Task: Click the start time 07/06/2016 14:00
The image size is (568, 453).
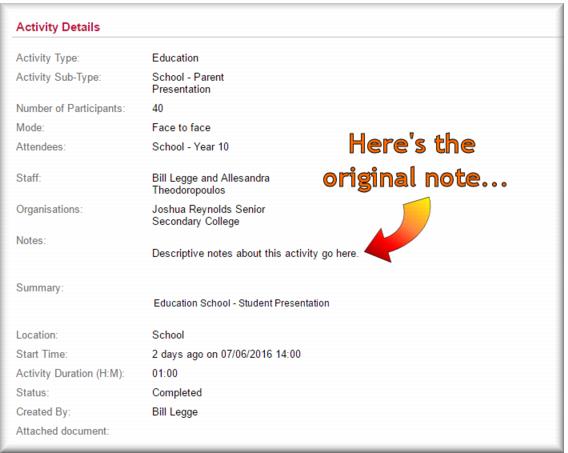Action: coord(261,354)
